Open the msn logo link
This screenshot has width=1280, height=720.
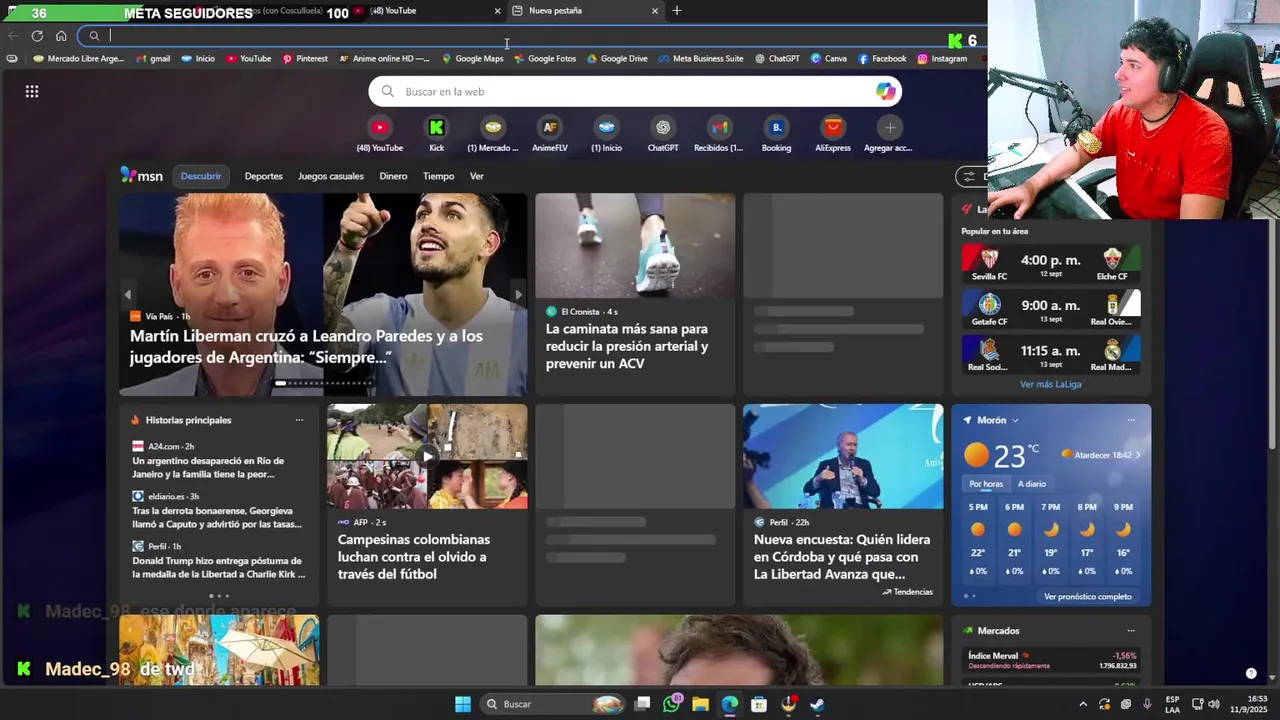click(x=142, y=176)
